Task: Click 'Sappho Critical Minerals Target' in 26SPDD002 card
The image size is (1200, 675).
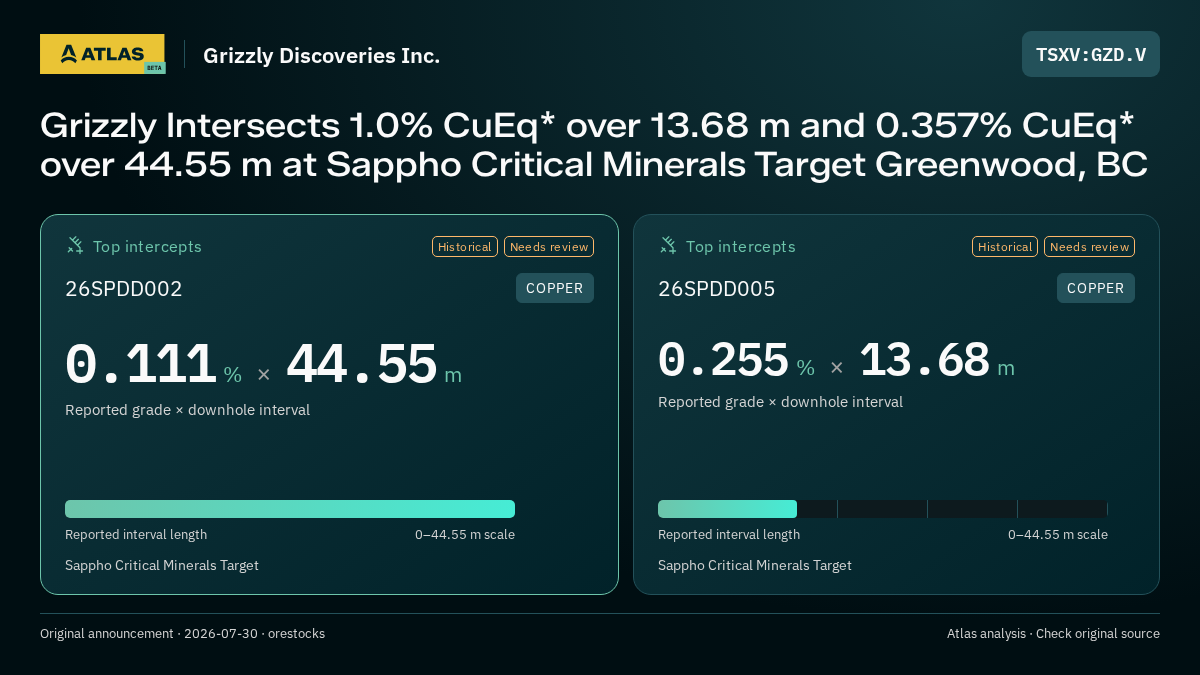Action: click(x=162, y=566)
